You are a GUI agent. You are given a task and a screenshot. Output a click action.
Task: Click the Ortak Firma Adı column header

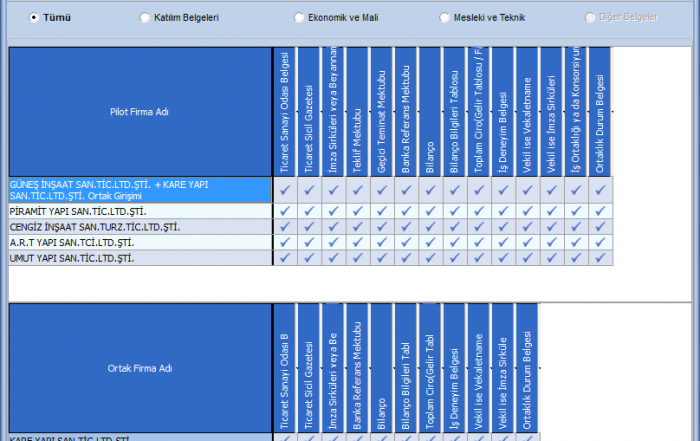click(139, 368)
